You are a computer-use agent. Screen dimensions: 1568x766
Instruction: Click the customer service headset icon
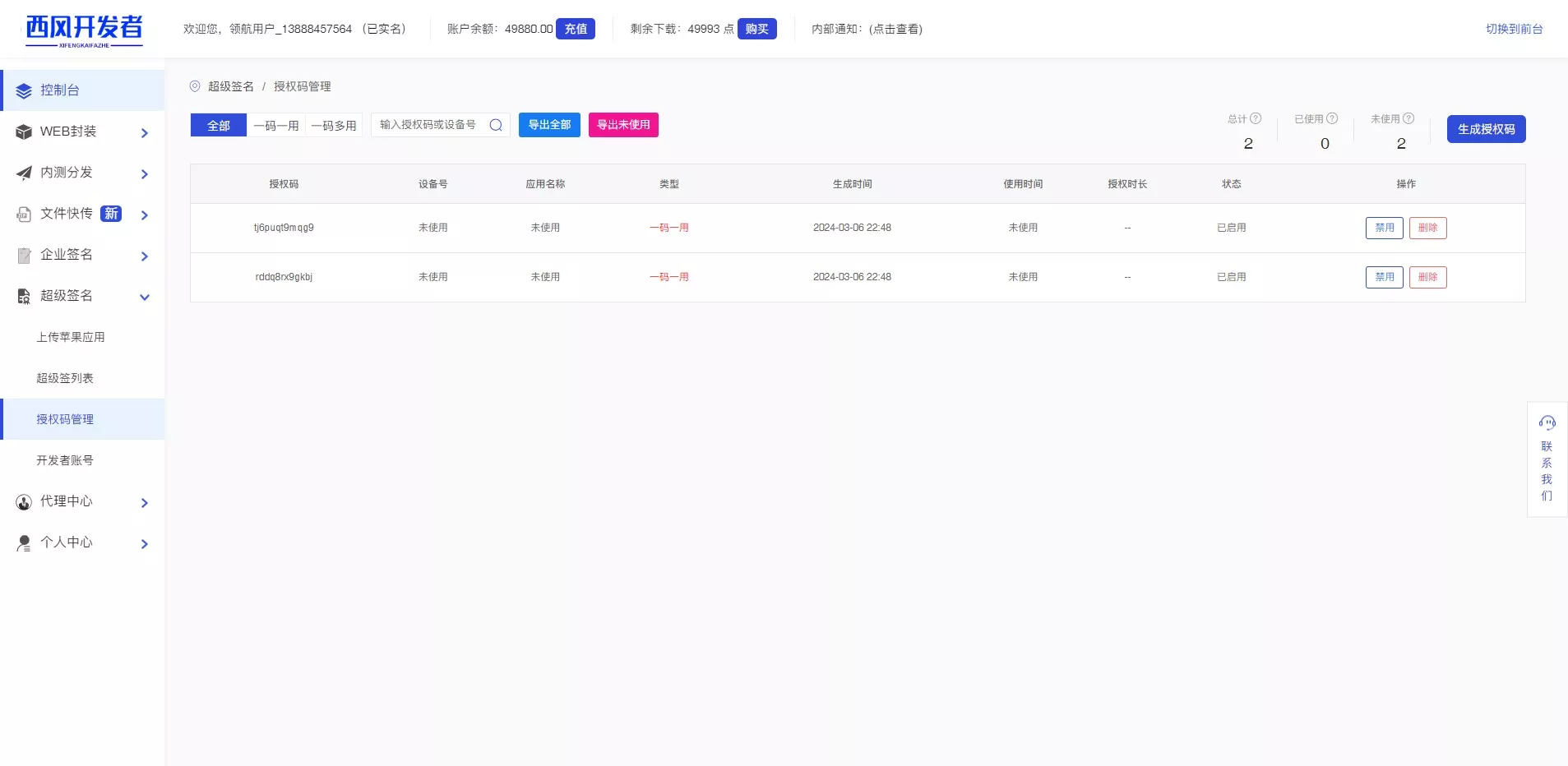click(x=1547, y=423)
